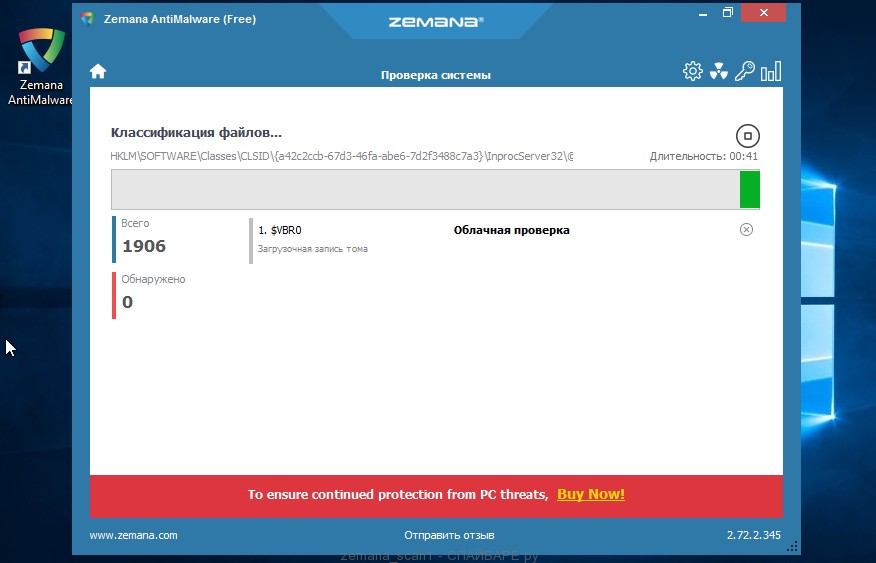Click Отправить отзыв feedback link
The image size is (876, 563).
pyautogui.click(x=449, y=535)
